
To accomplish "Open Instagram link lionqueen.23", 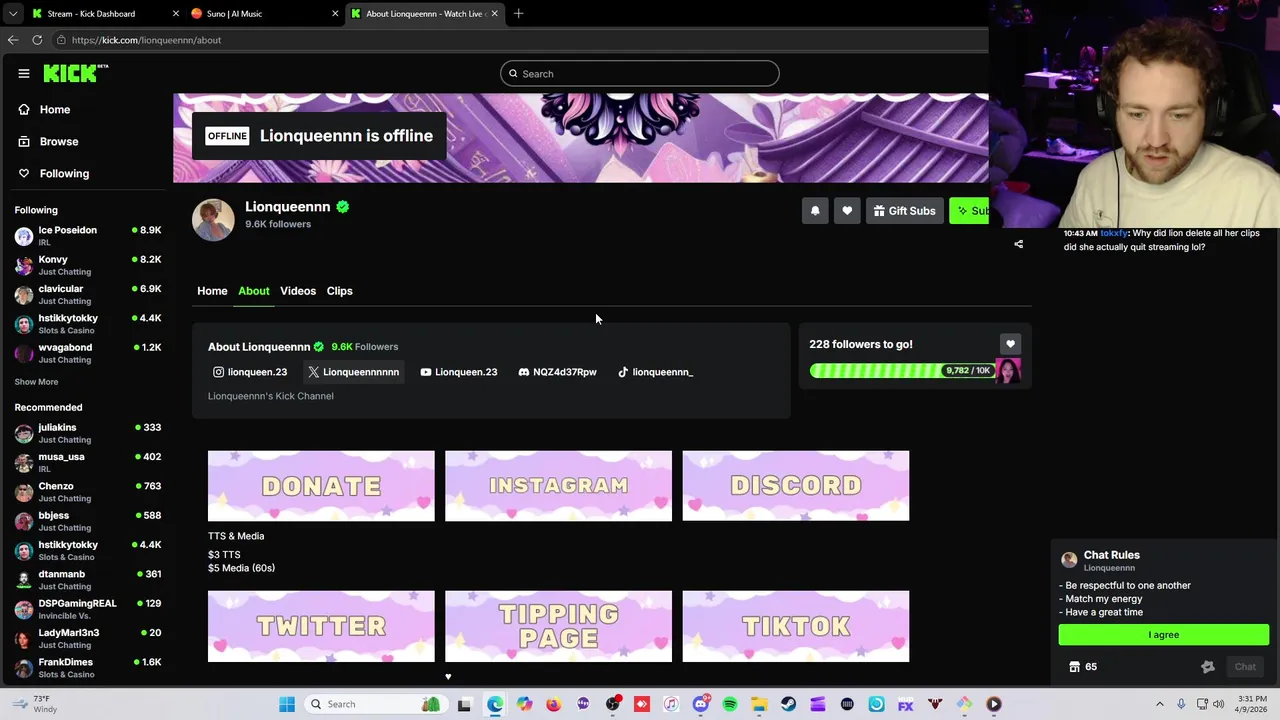I will [x=250, y=372].
